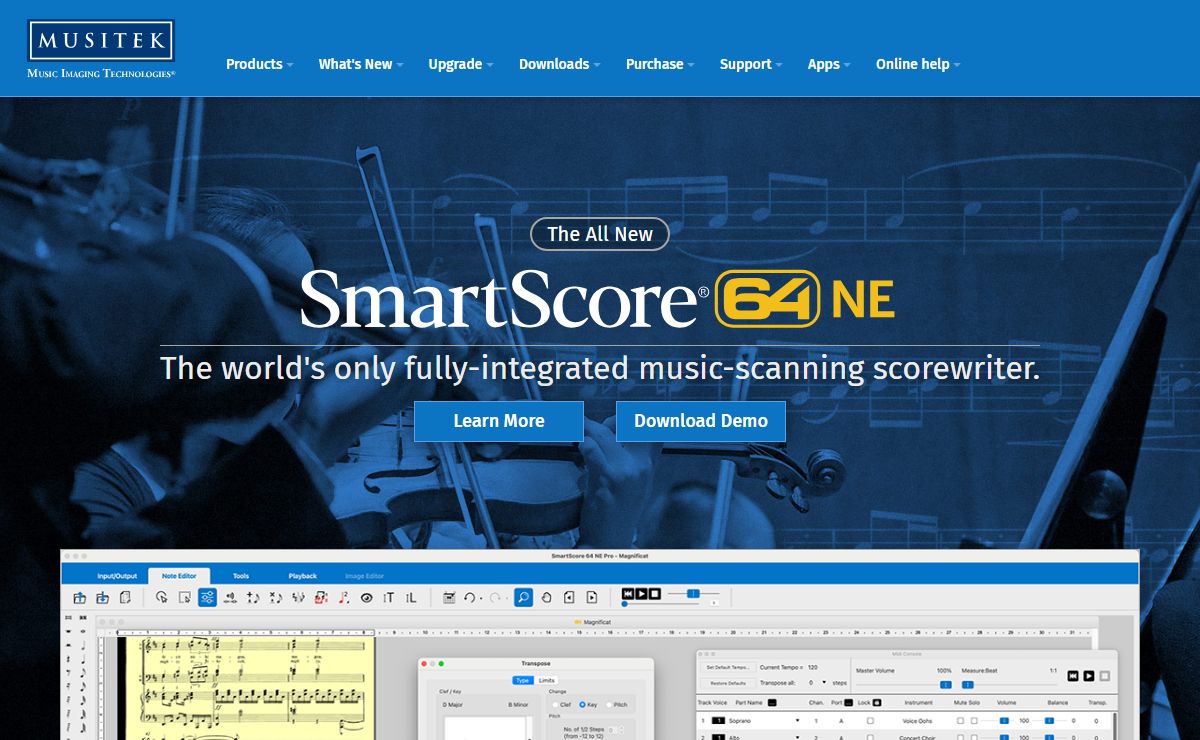1200x740 pixels.
Task: Click the Master Volume slider handle
Action: pyautogui.click(x=946, y=685)
